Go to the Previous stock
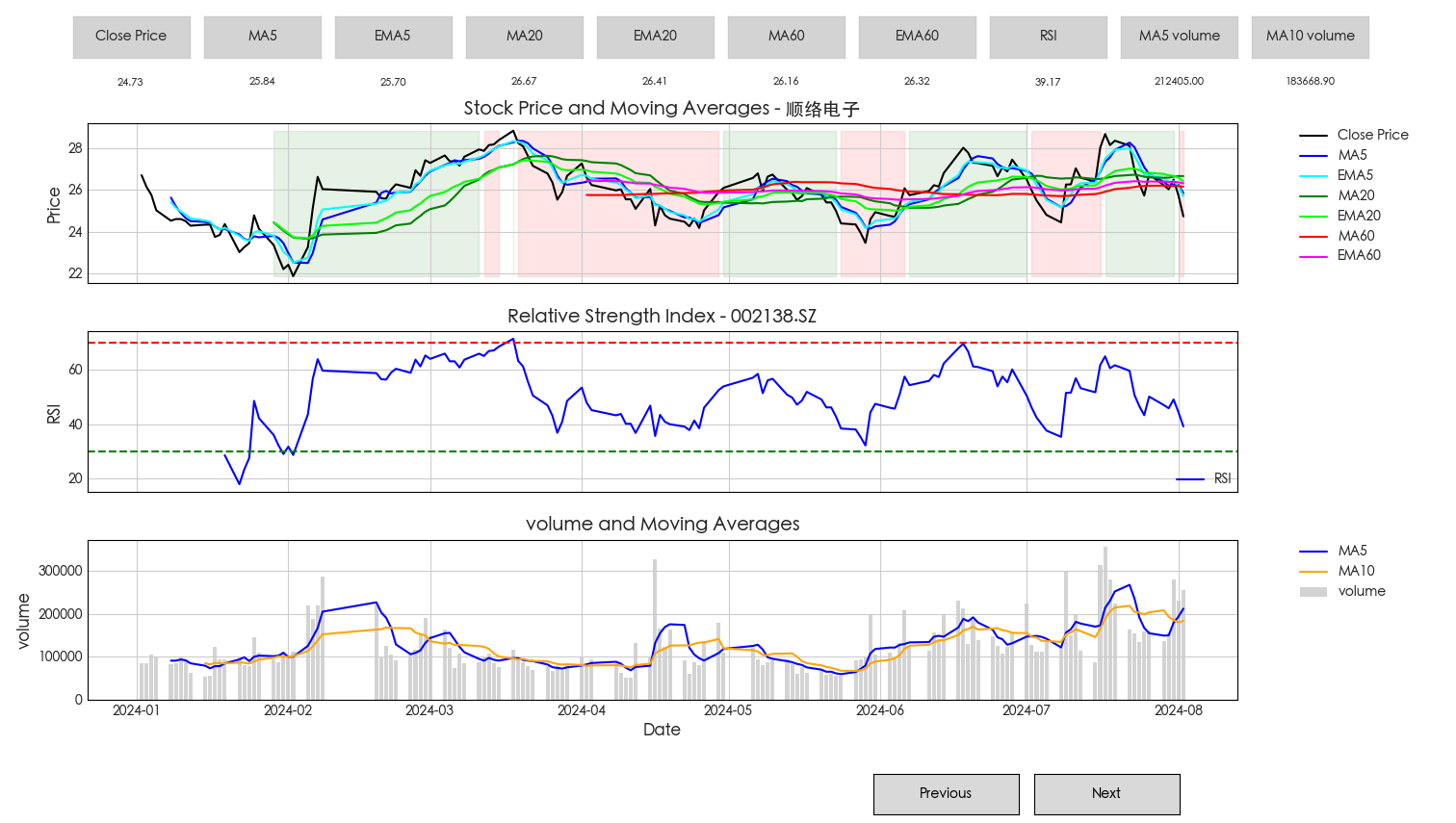1456x823 pixels. [946, 794]
